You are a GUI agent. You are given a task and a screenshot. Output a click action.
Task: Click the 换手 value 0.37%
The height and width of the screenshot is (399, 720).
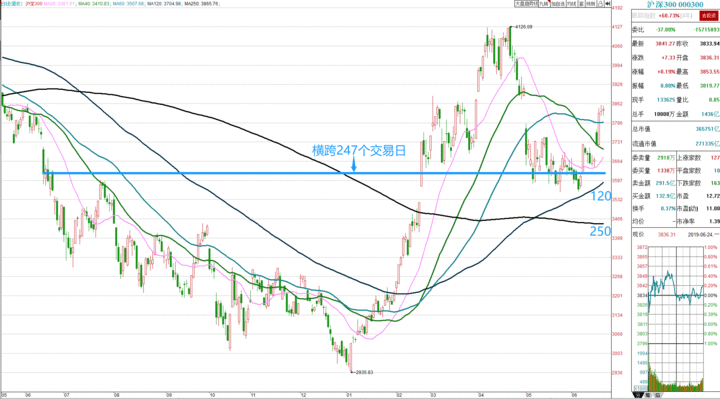coord(668,208)
